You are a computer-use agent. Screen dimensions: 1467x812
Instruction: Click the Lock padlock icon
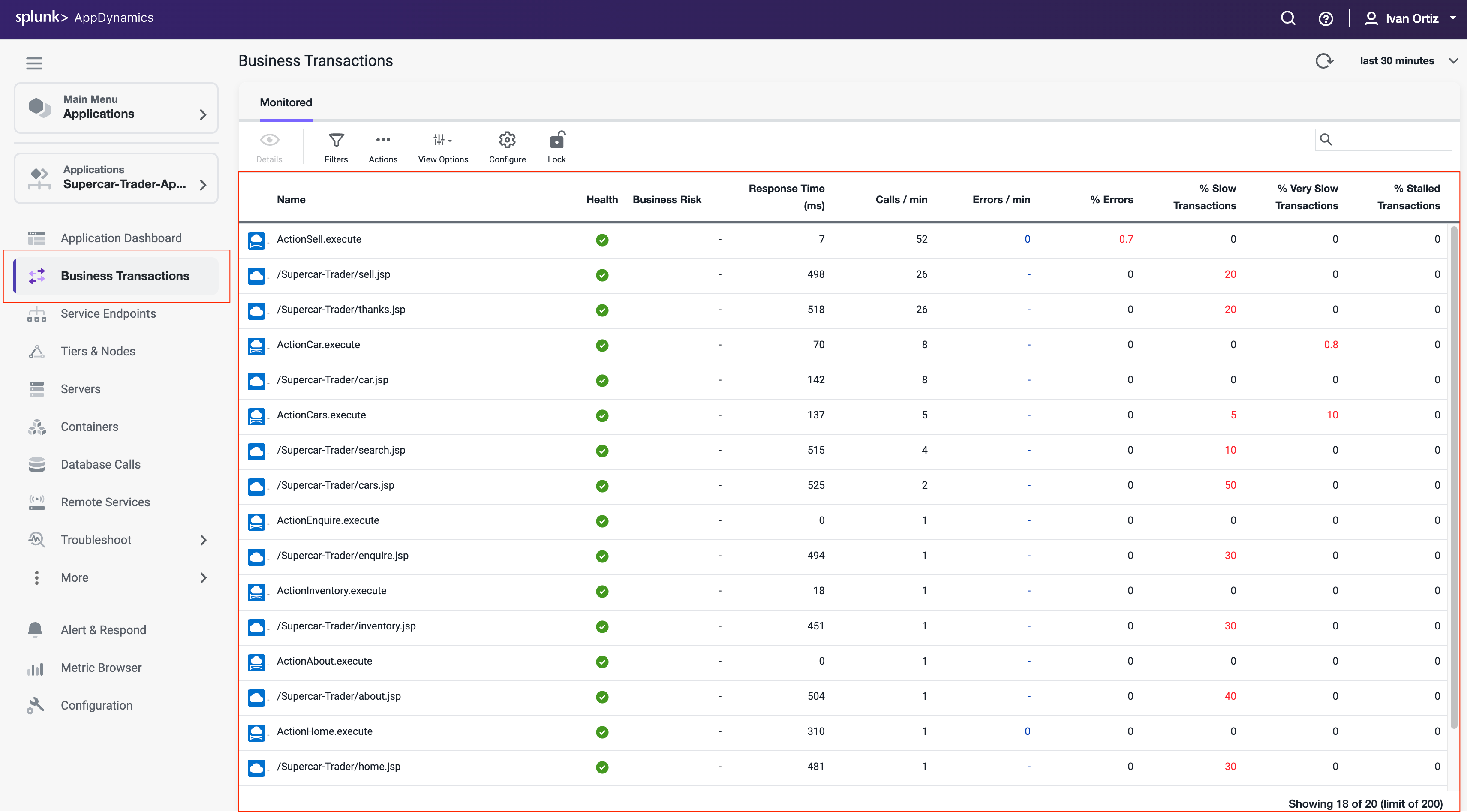(556, 140)
